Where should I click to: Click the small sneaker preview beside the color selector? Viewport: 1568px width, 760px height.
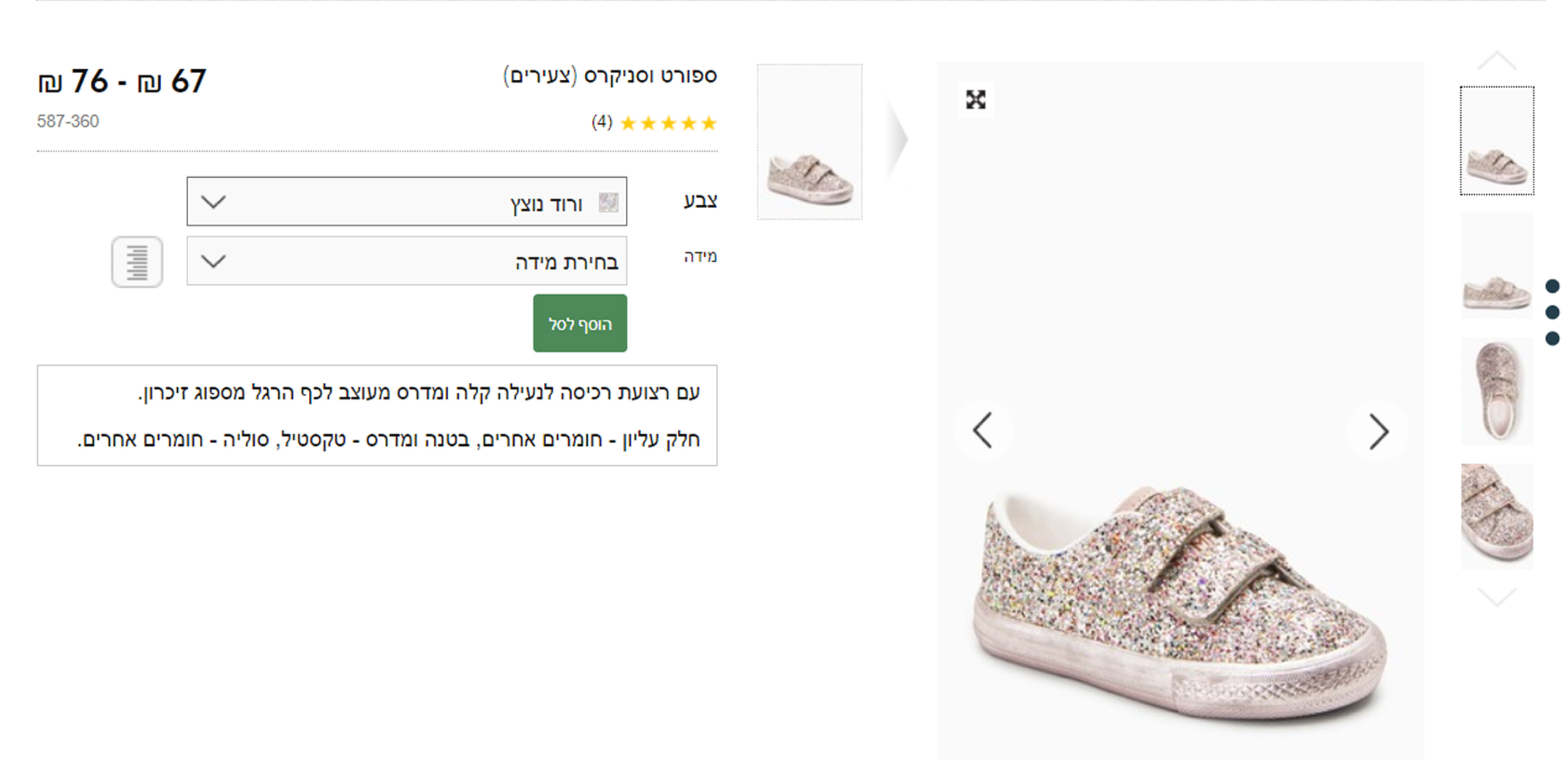point(809,142)
